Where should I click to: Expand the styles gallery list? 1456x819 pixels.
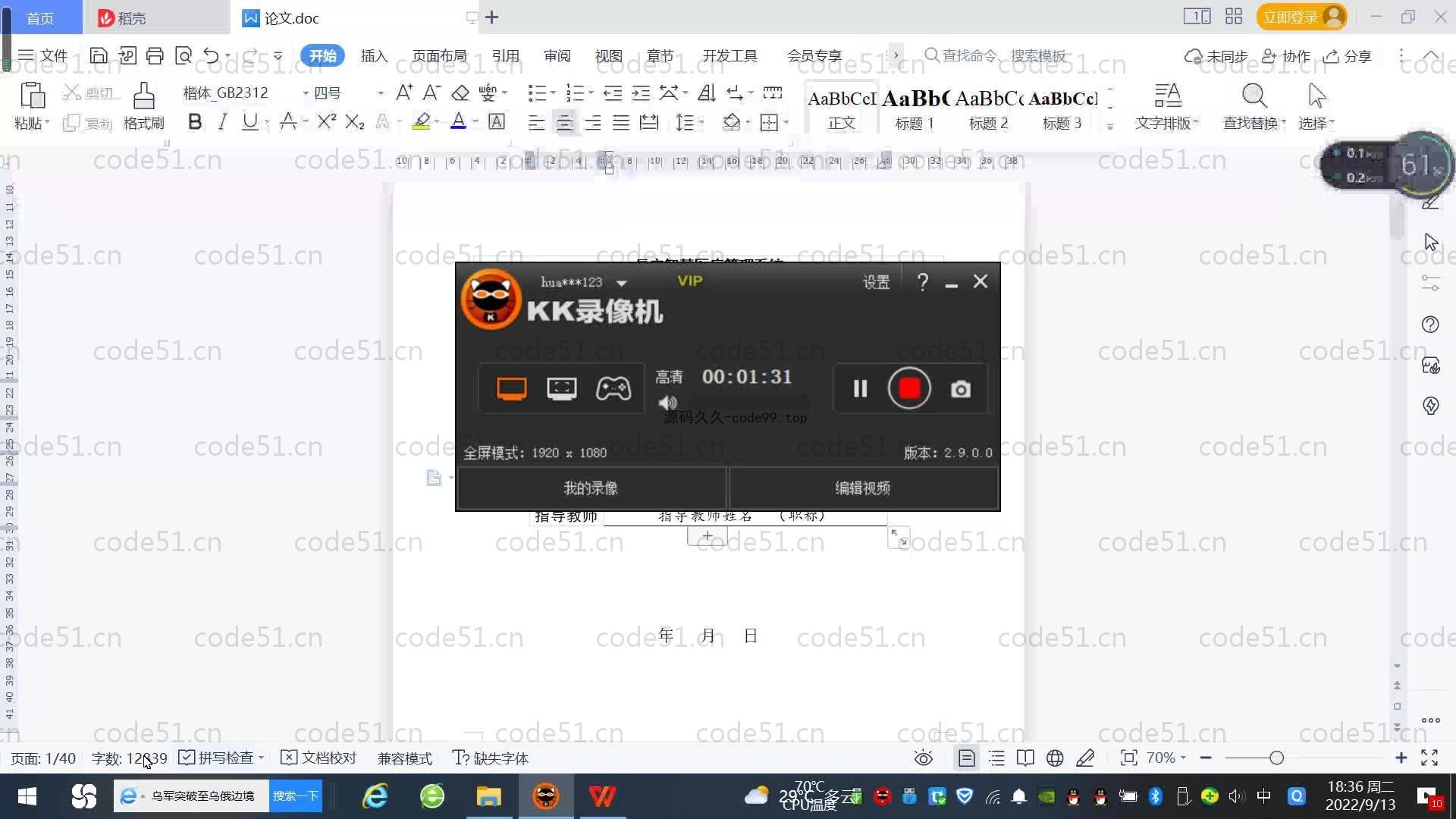point(1110,126)
